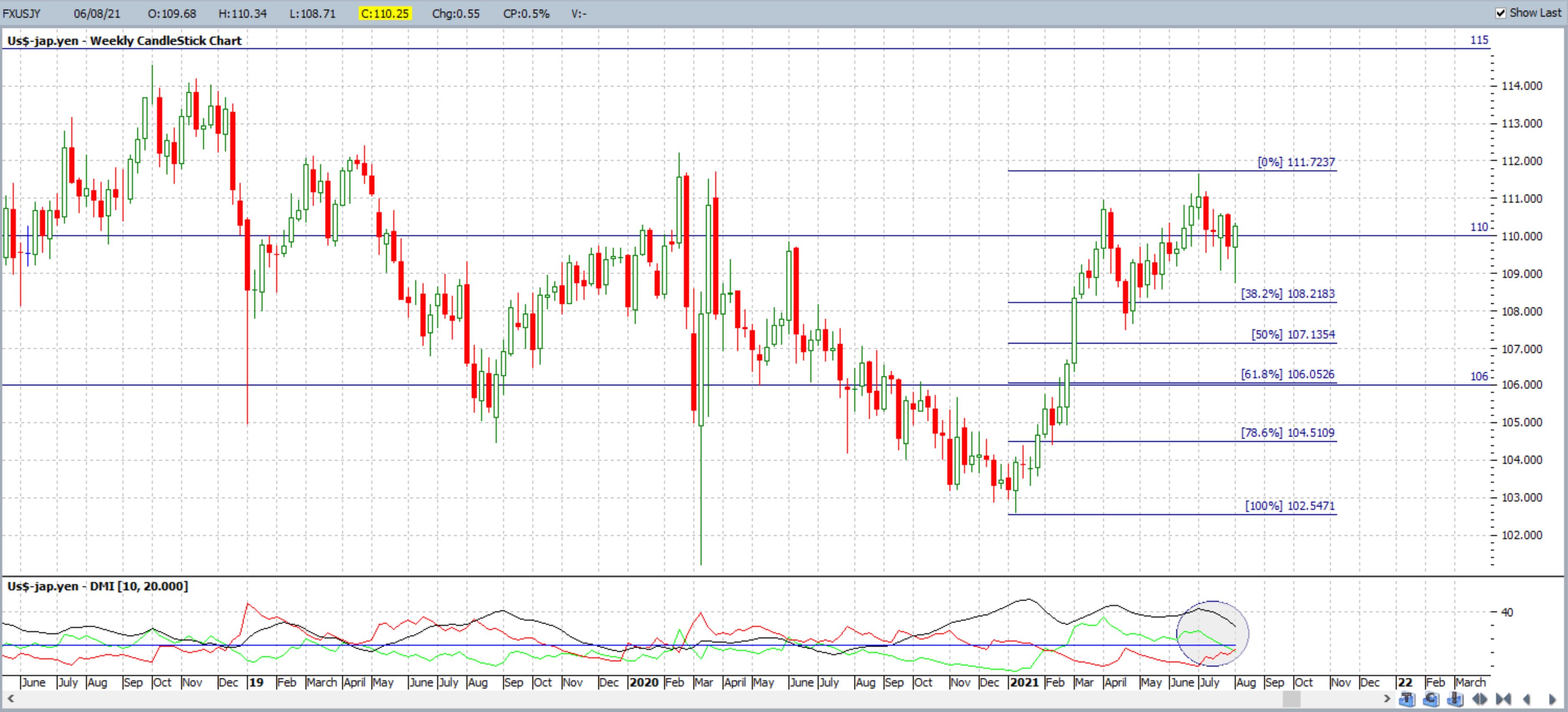Click the shift-chart-left triangle icon

click(x=1527, y=699)
